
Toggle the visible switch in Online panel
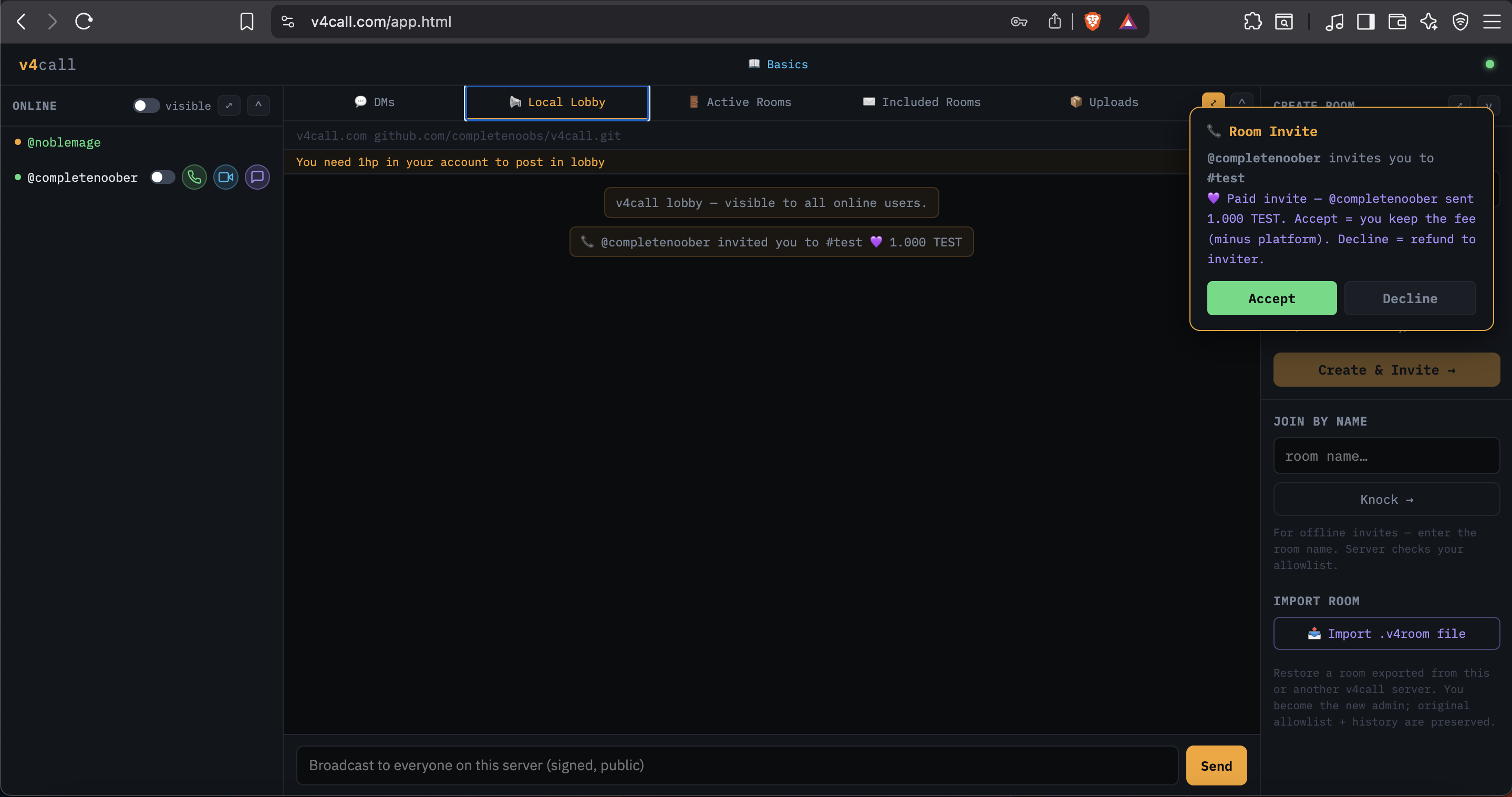(x=146, y=106)
